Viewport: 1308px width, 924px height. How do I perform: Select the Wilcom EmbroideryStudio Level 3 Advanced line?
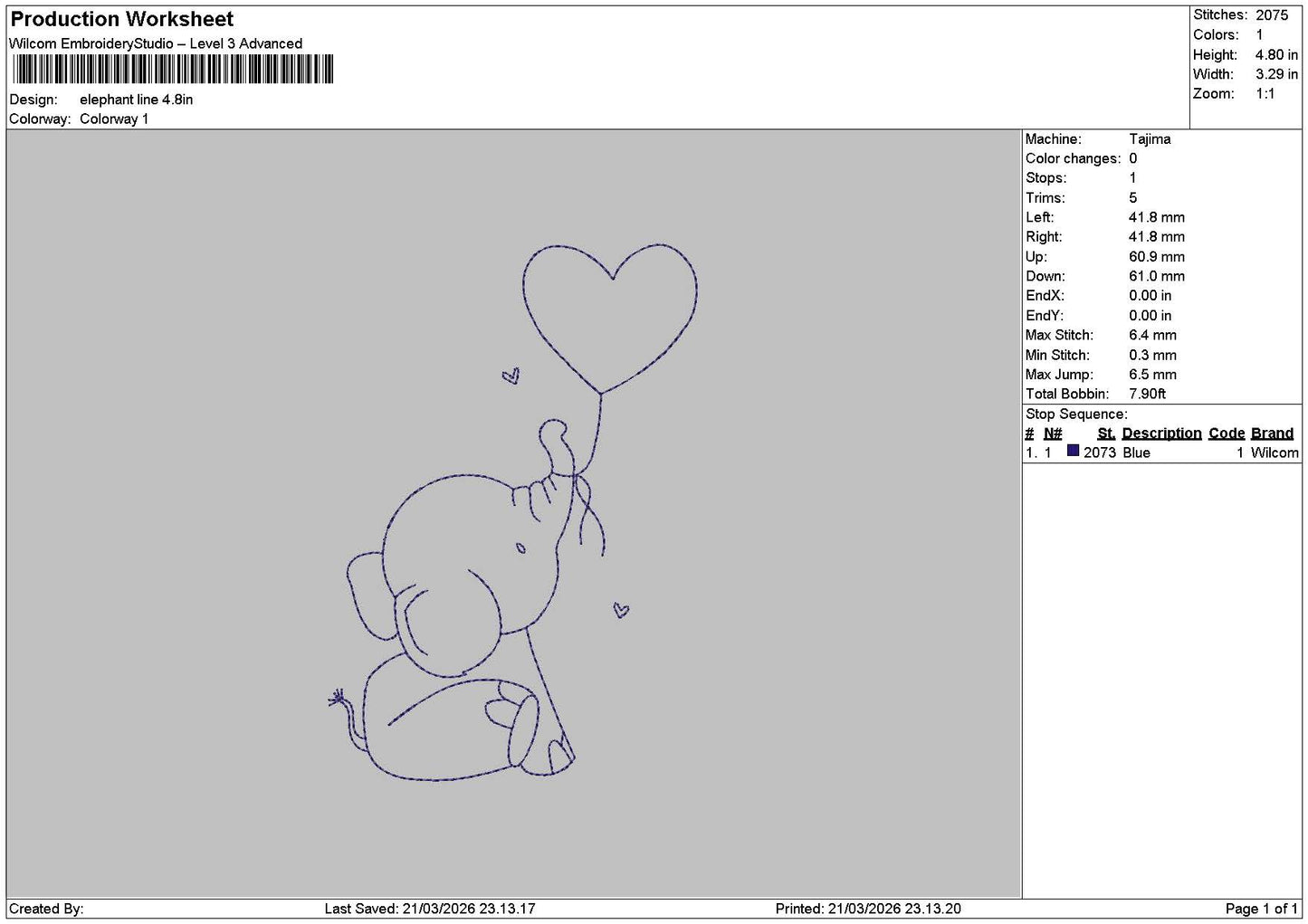156,43
